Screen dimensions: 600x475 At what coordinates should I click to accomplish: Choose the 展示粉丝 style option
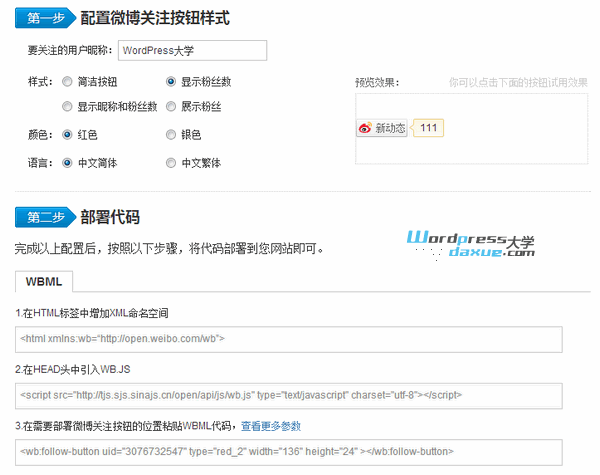171,106
